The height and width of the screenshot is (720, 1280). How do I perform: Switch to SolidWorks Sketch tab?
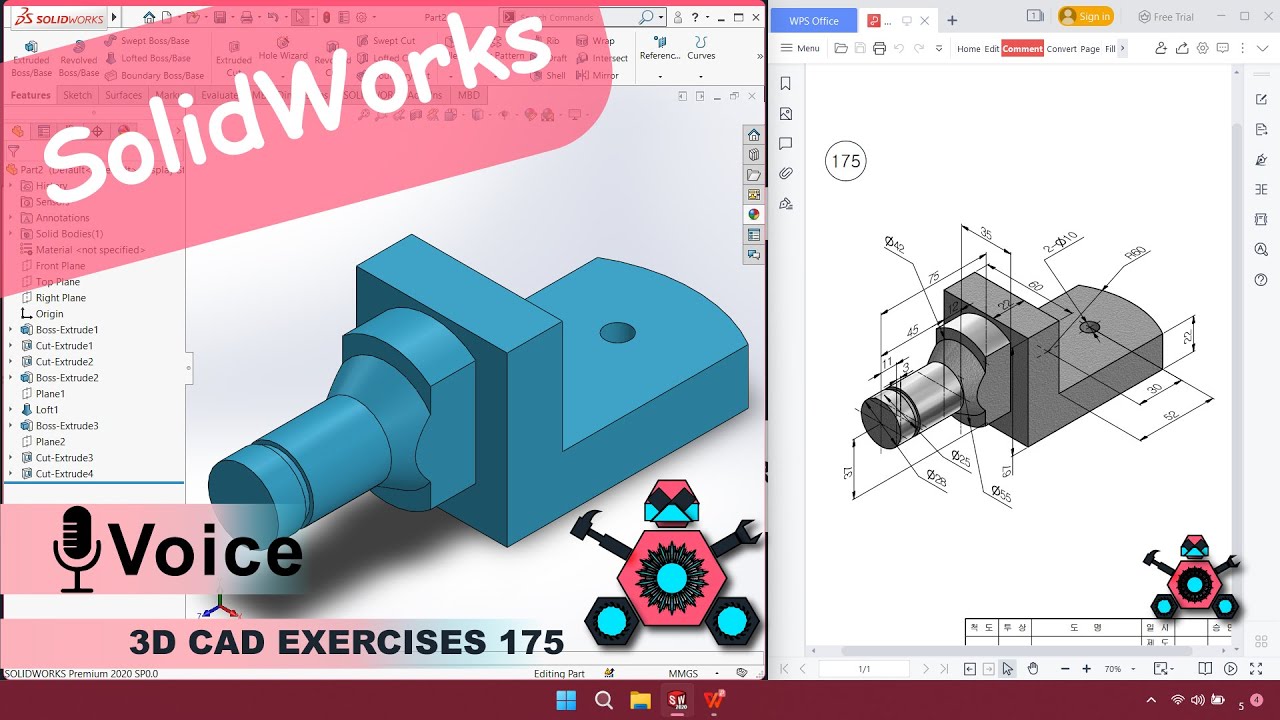pos(77,95)
